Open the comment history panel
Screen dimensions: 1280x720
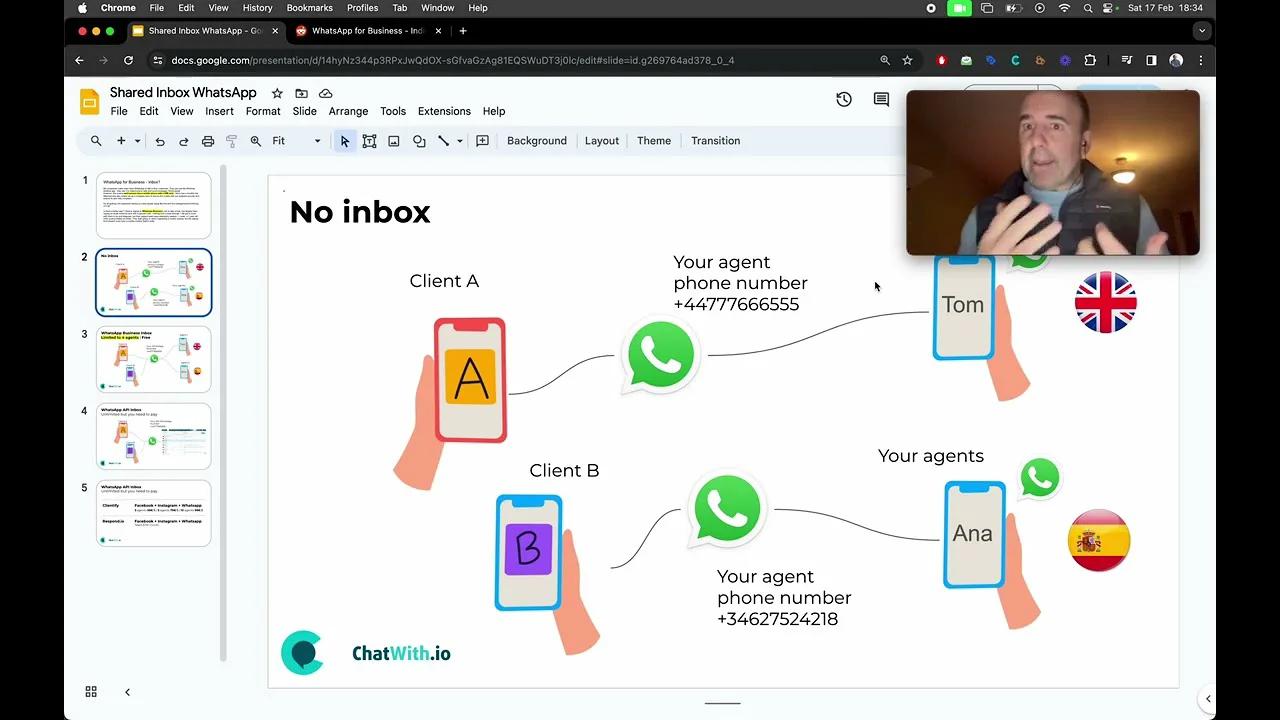[881, 99]
